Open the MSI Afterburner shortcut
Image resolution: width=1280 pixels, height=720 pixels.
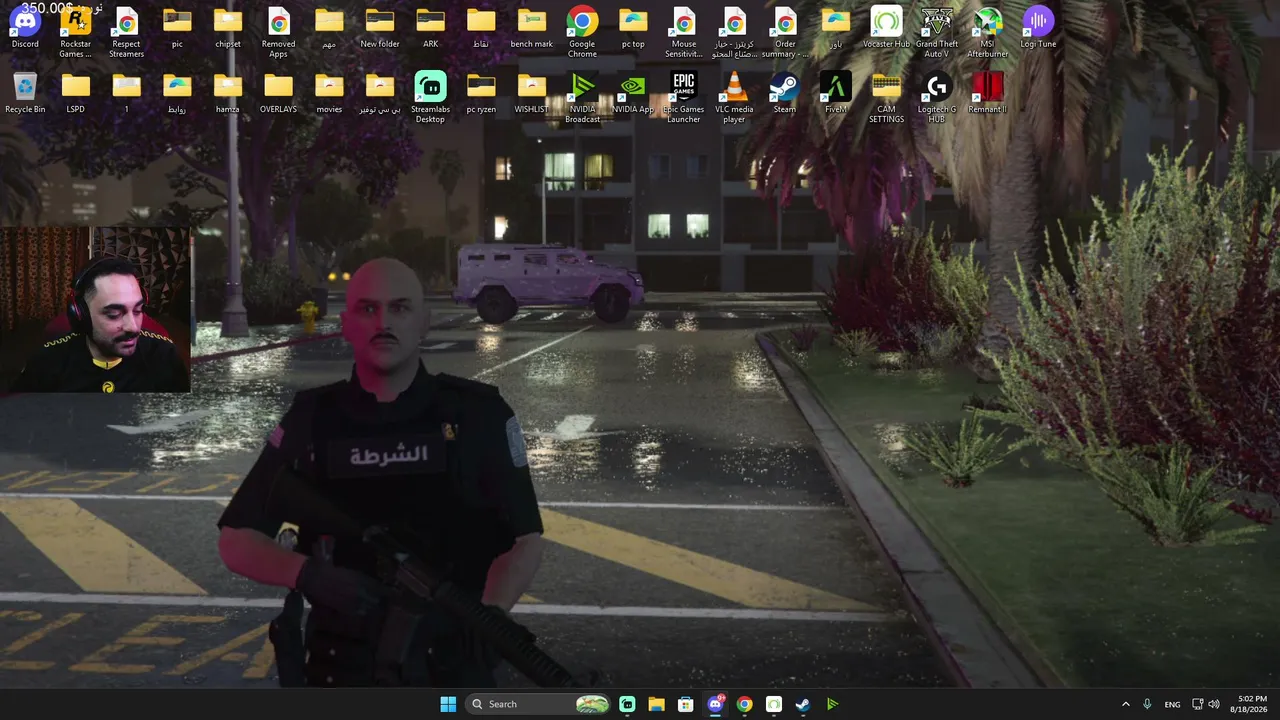(988, 32)
